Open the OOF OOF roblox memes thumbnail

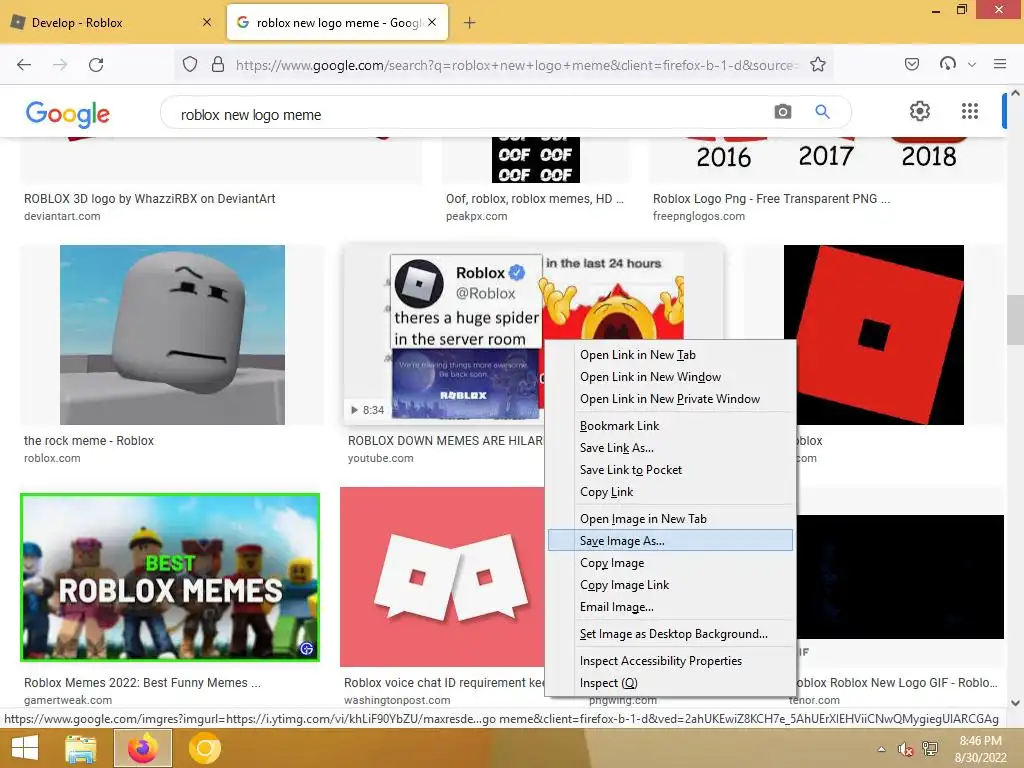(x=536, y=160)
